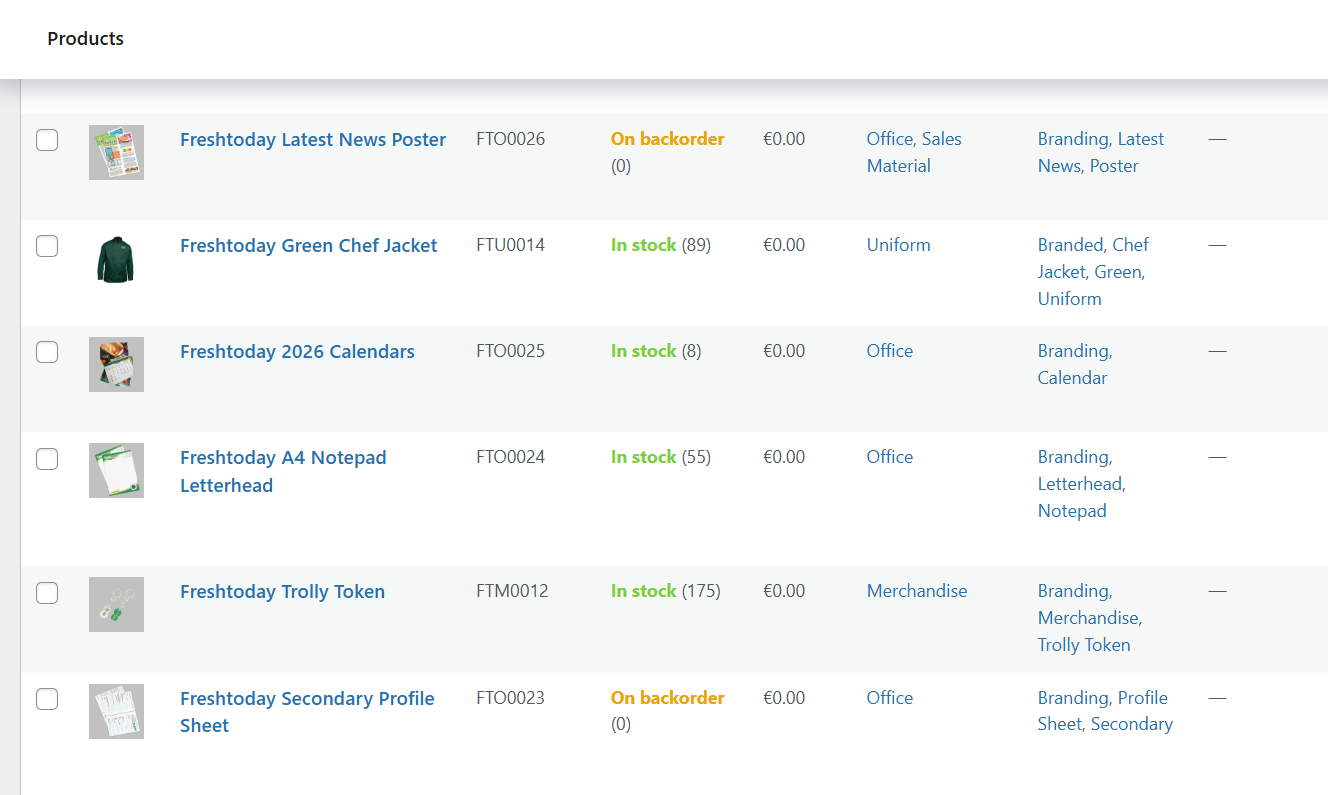Open the Freshtoday Latest News Poster product
Image resolution: width=1328 pixels, height=795 pixels.
point(313,139)
